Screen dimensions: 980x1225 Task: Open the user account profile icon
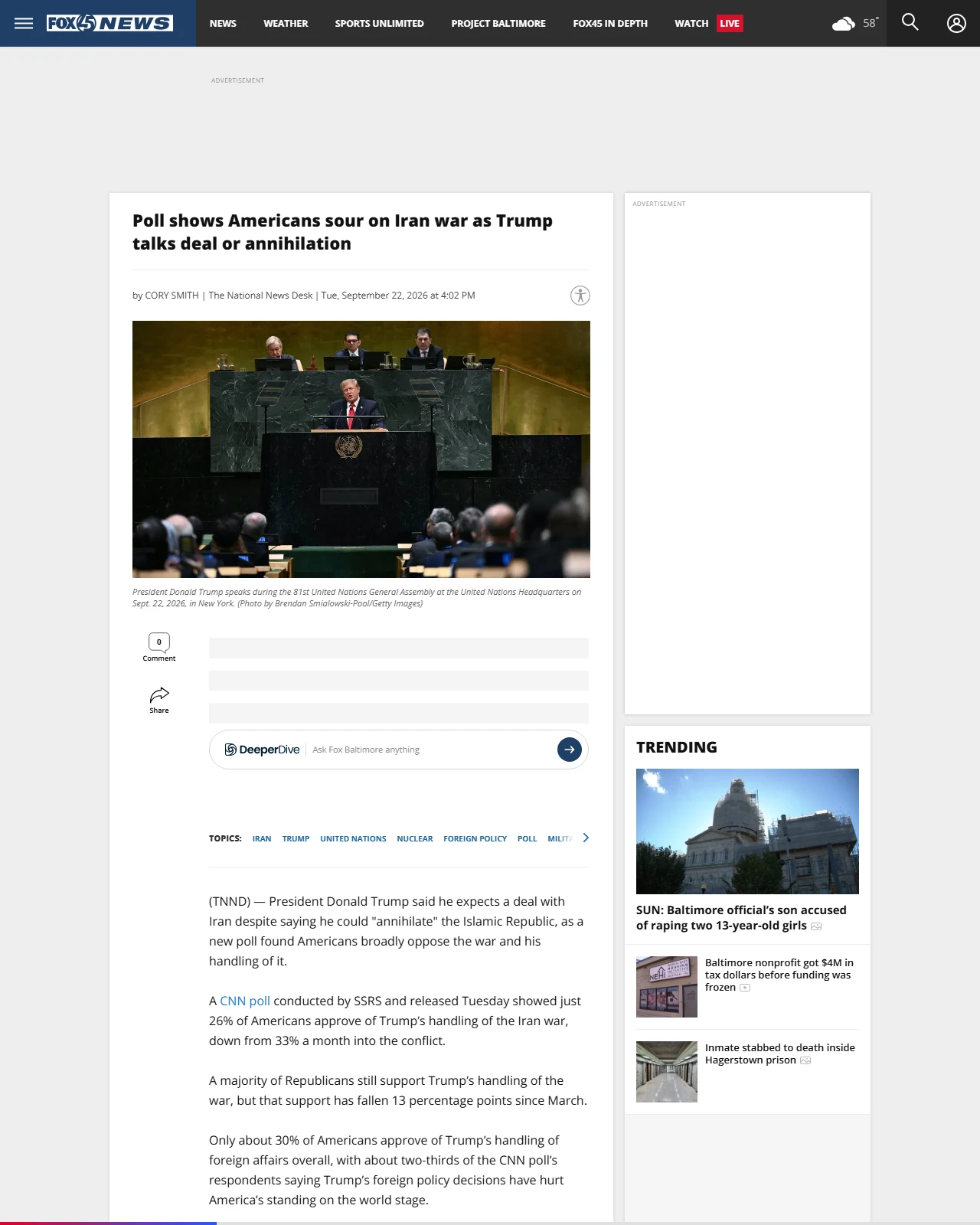tap(956, 23)
